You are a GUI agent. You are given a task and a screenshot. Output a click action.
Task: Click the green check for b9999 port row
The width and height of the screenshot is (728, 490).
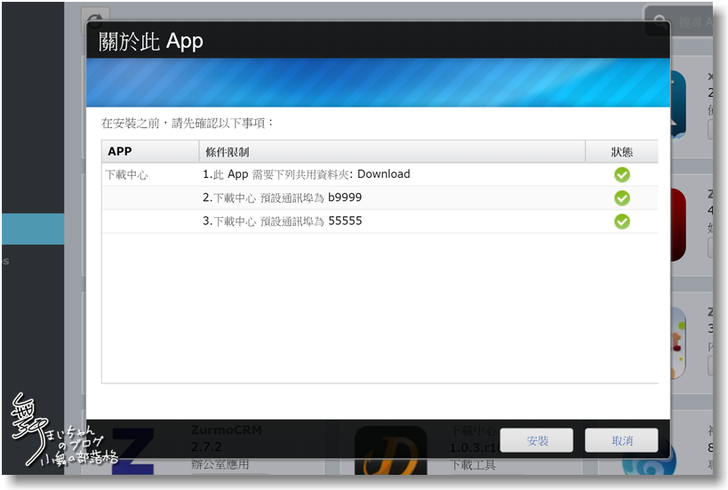[x=622, y=198]
